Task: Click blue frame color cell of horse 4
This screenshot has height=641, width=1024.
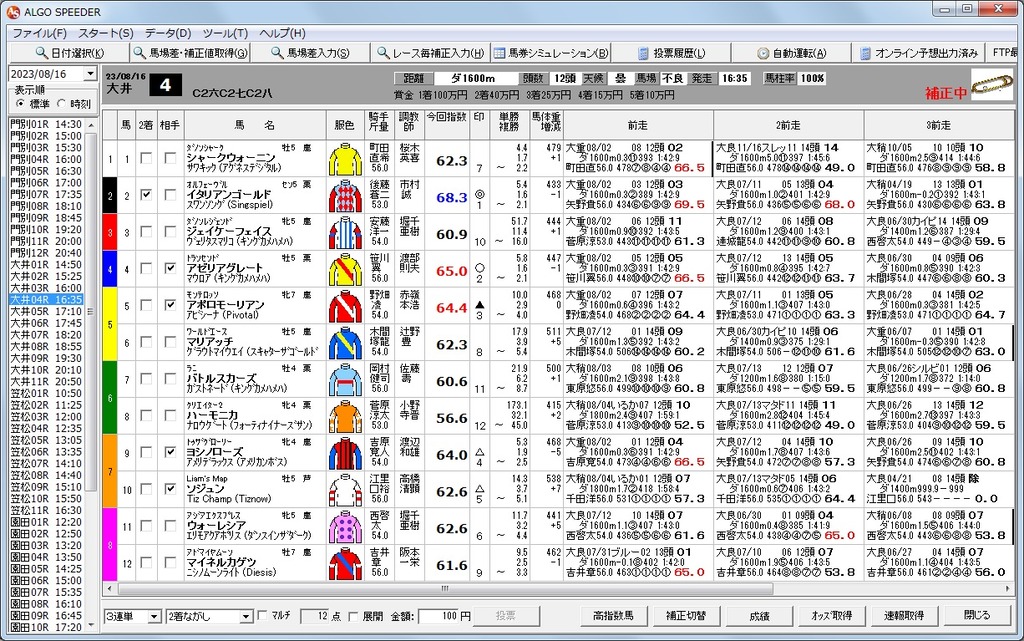Action: [110, 269]
